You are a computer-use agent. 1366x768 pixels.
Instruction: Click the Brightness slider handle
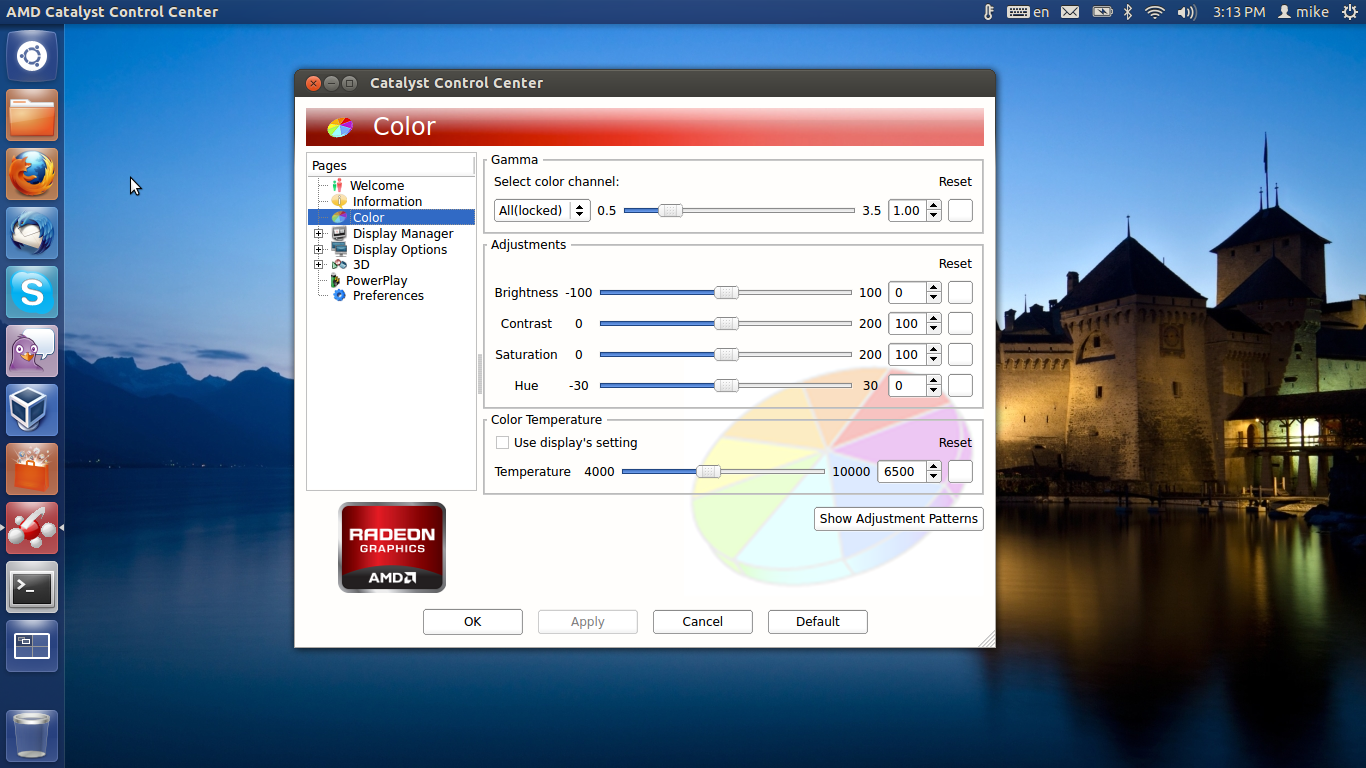coord(726,292)
